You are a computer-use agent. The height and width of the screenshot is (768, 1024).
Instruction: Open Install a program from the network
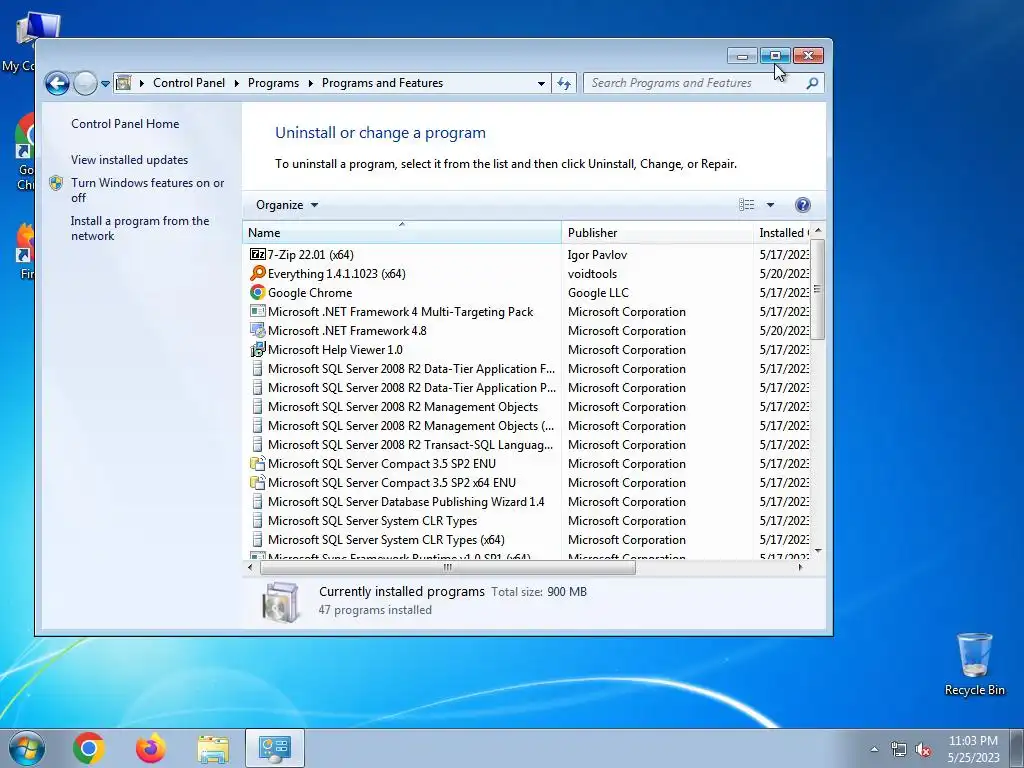point(140,228)
